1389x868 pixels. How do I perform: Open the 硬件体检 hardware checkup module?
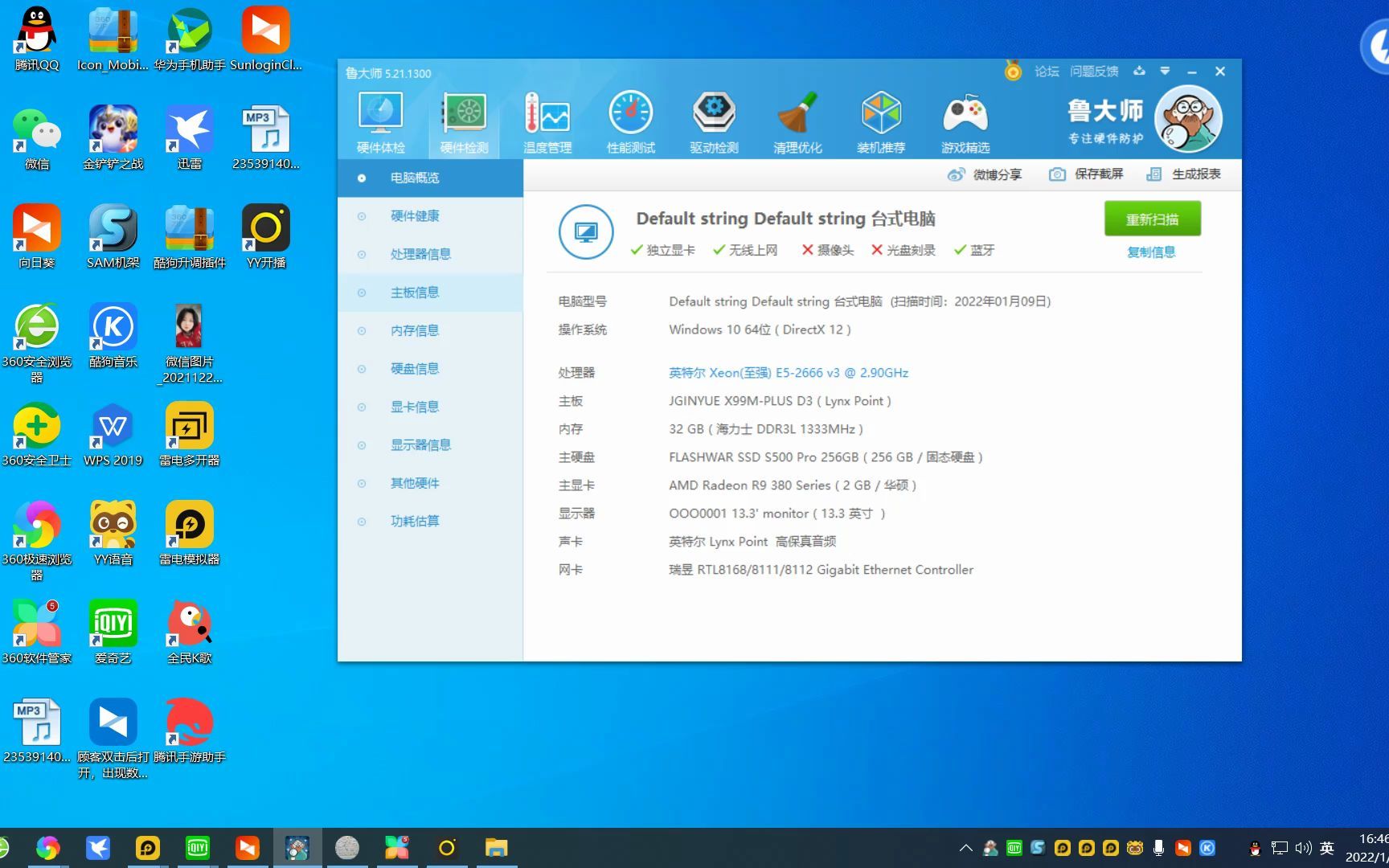381,122
